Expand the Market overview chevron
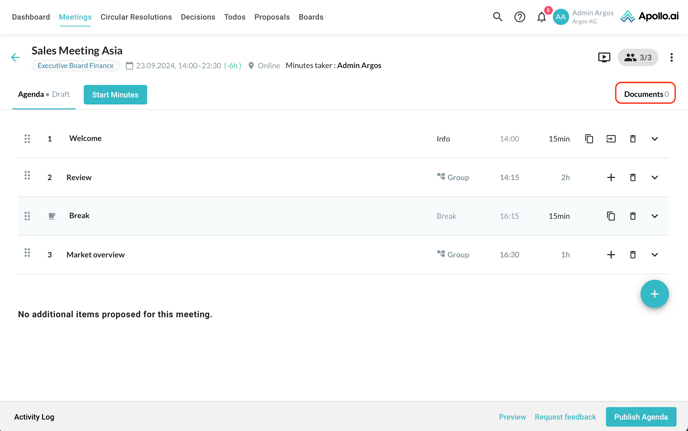This screenshot has width=688, height=431. 655,255
